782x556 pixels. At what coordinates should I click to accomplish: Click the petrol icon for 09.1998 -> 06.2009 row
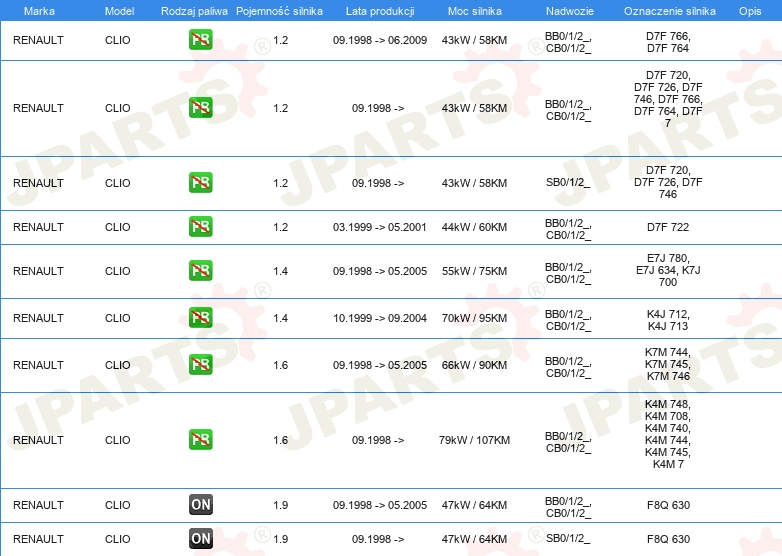(x=201, y=41)
